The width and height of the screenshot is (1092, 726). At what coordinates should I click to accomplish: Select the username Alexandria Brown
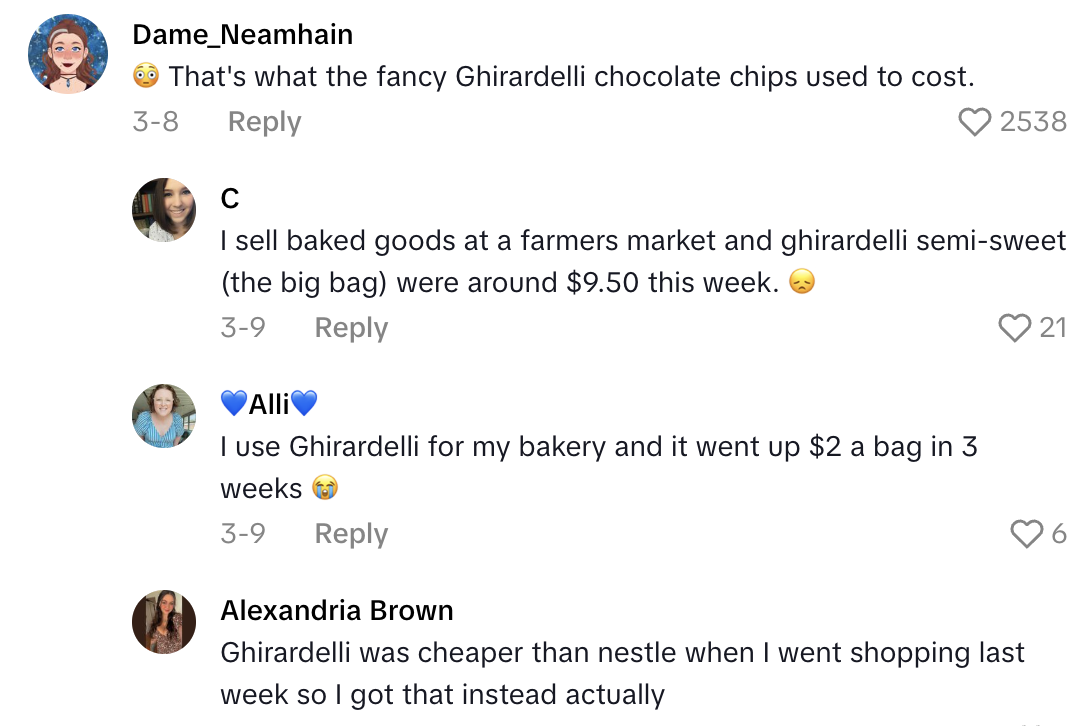coord(336,610)
